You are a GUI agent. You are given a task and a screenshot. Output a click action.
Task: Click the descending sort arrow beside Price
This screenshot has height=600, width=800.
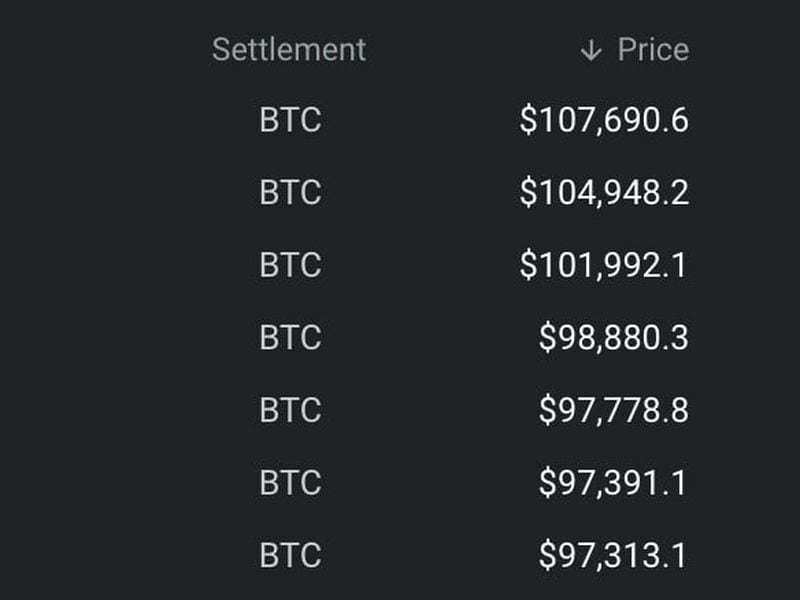pyautogui.click(x=591, y=50)
